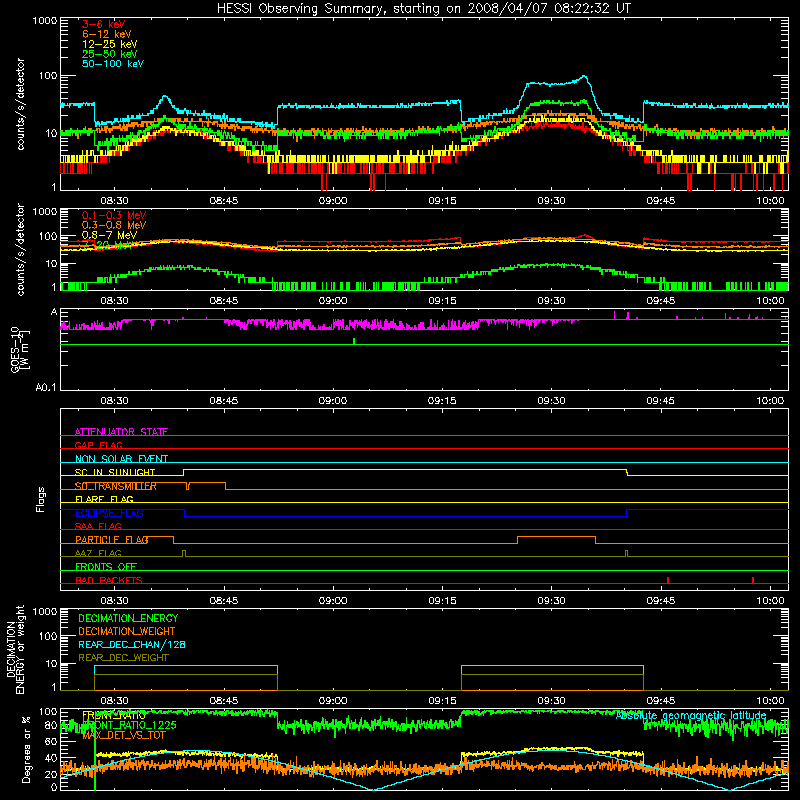Select the A0.1 tick label on GOES panel
This screenshot has width=800, height=800.
[x=46, y=387]
